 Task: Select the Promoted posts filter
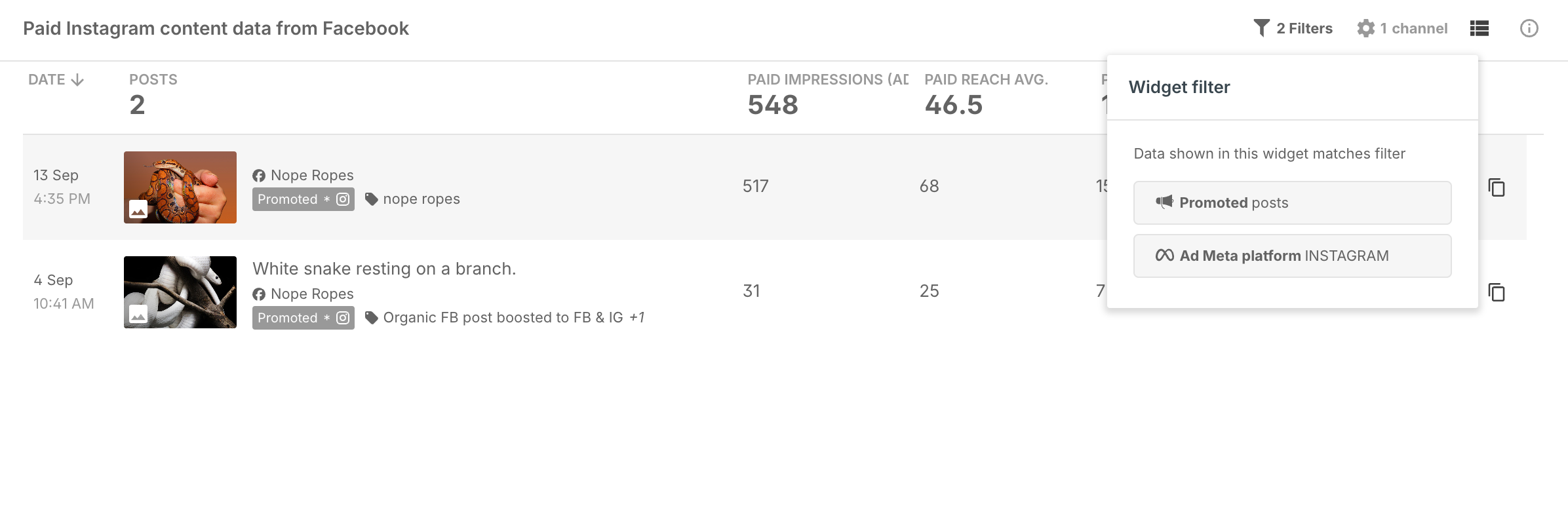click(x=1292, y=203)
